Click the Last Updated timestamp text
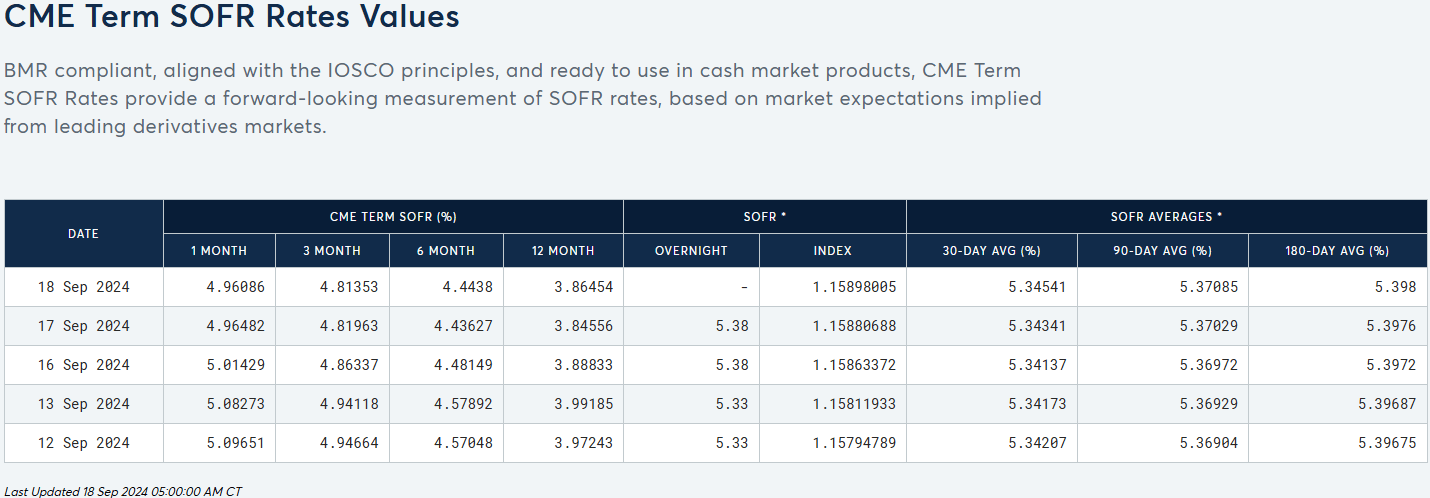 [x=123, y=491]
